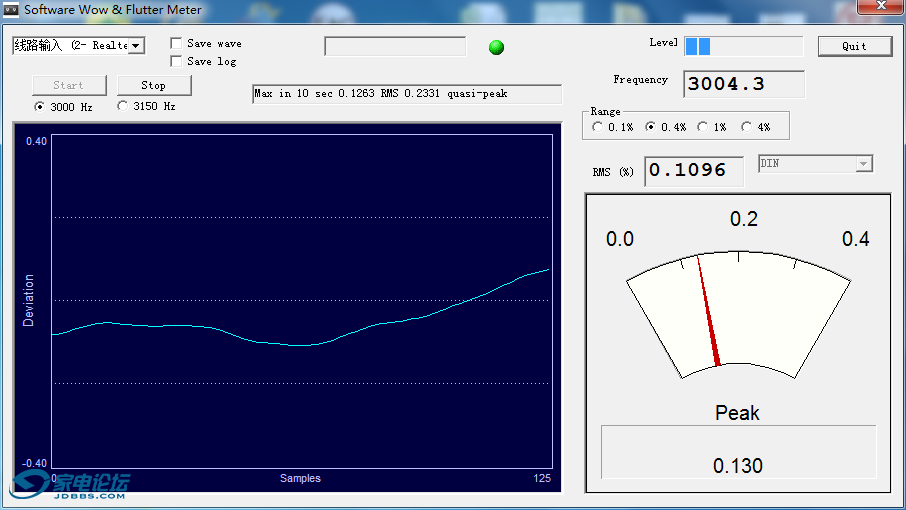Click the green status indicator light
906x510 pixels.
[496, 47]
